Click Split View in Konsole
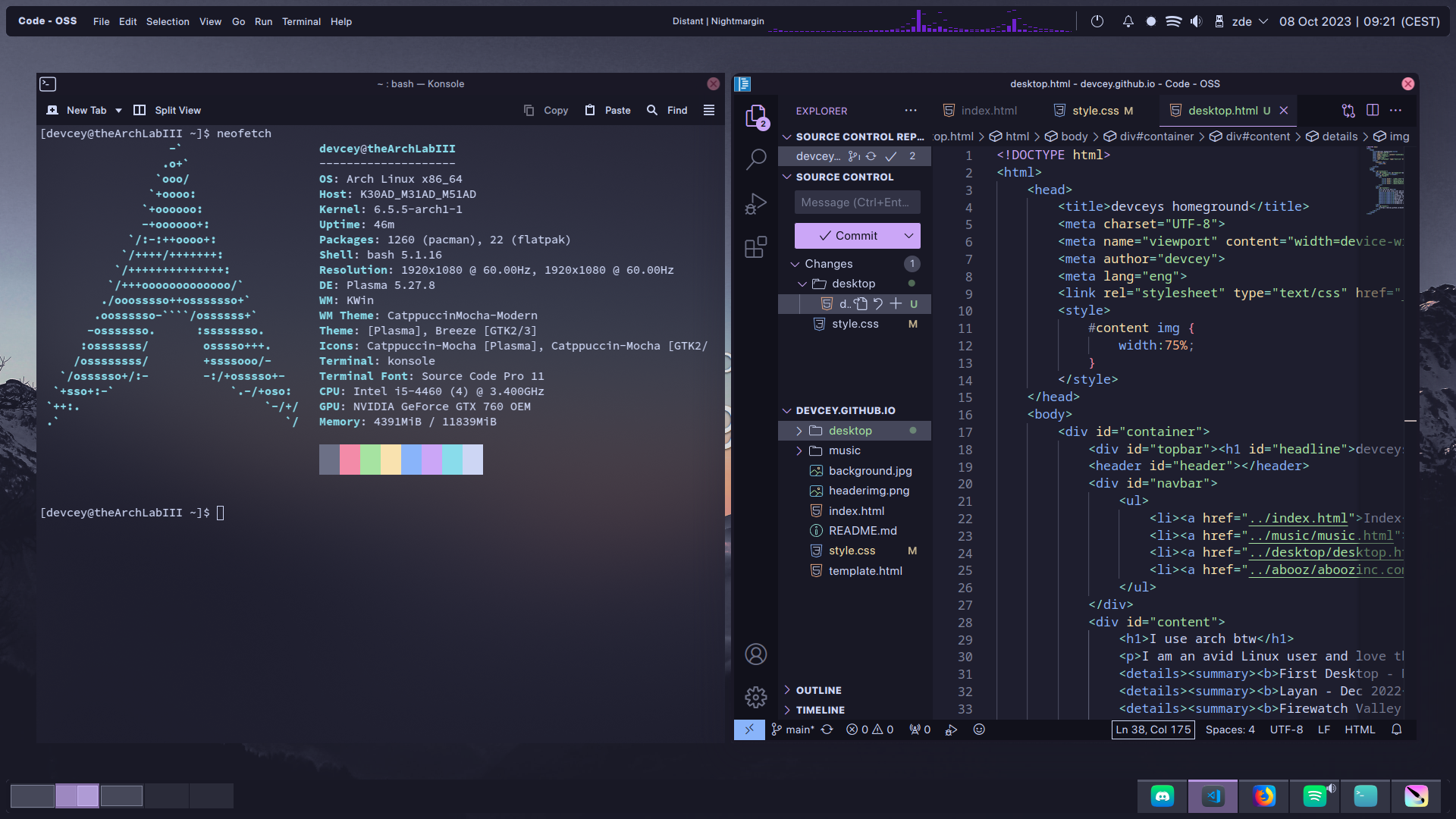This screenshot has height=819, width=1456. (x=167, y=111)
